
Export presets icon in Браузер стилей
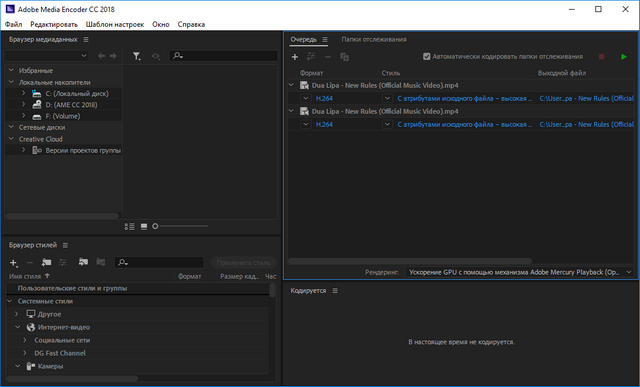pyautogui.click(x=101, y=262)
